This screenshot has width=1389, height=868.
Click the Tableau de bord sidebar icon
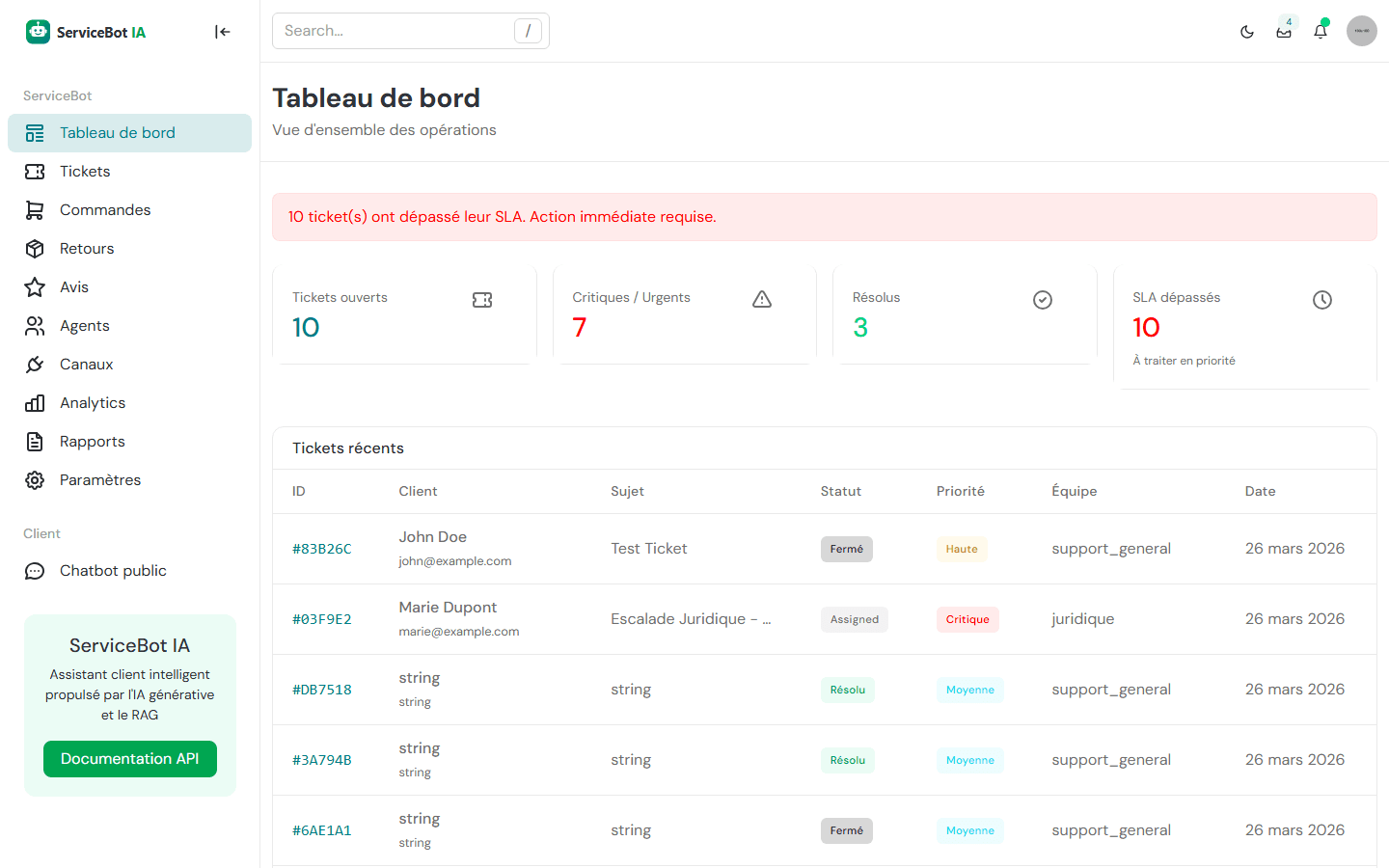coord(35,133)
